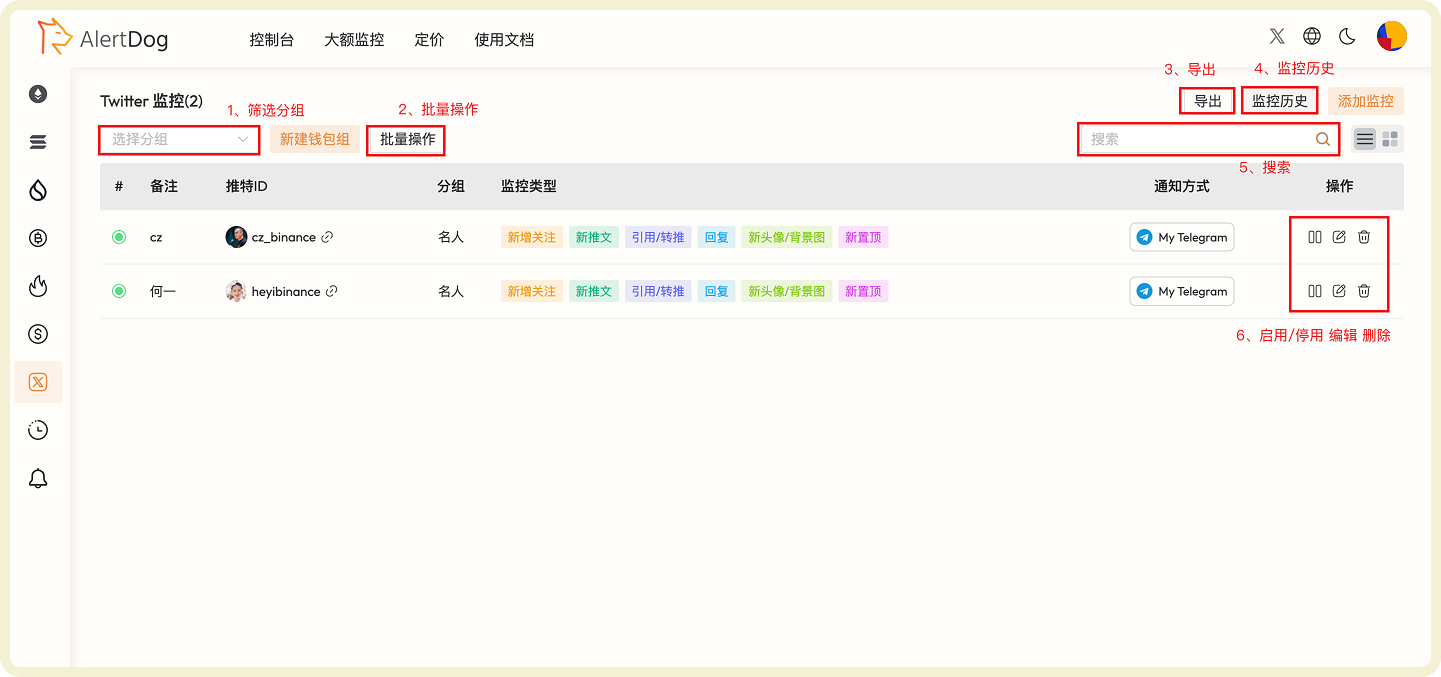Select the X Twitter monitor sidebar icon
This screenshot has width=1441, height=677.
[x=38, y=382]
